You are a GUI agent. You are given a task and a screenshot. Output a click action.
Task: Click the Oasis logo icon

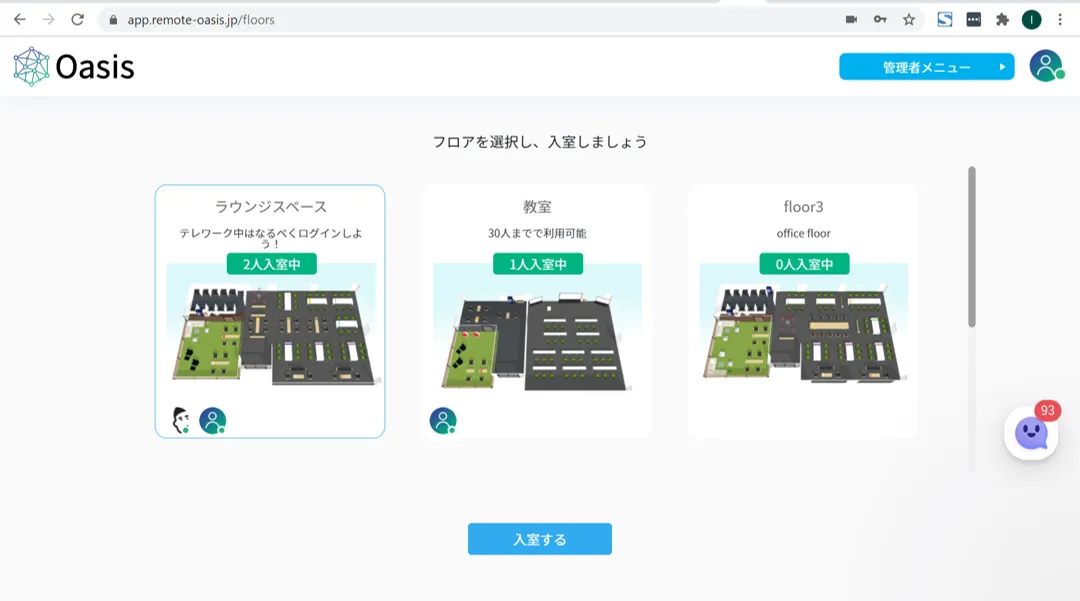31,67
